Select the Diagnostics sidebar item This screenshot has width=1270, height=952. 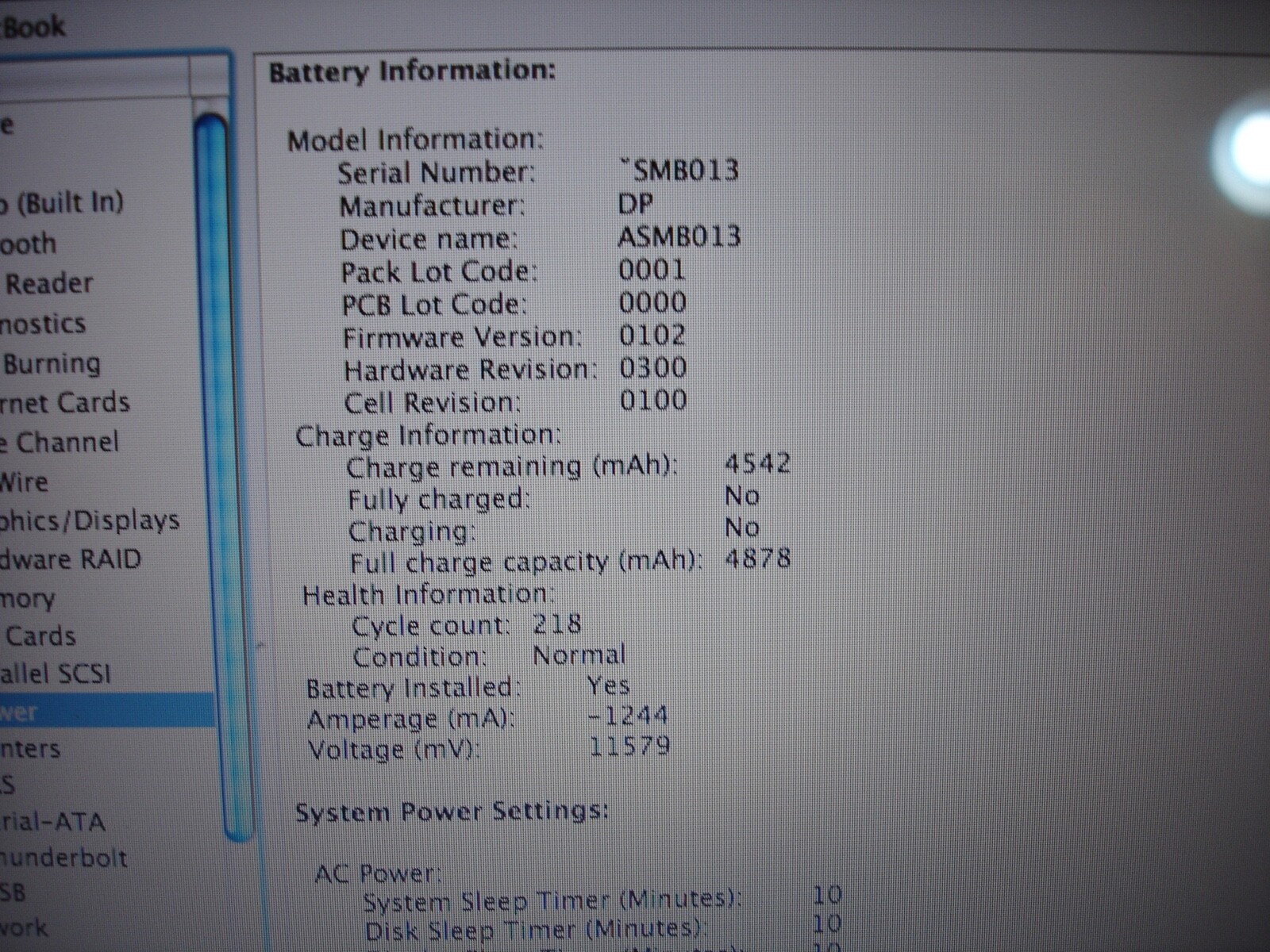(x=43, y=324)
